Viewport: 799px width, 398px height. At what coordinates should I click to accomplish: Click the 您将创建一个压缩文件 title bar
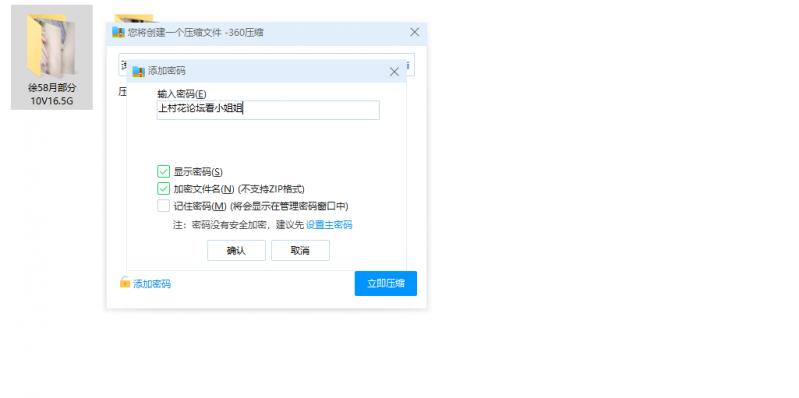(267, 33)
